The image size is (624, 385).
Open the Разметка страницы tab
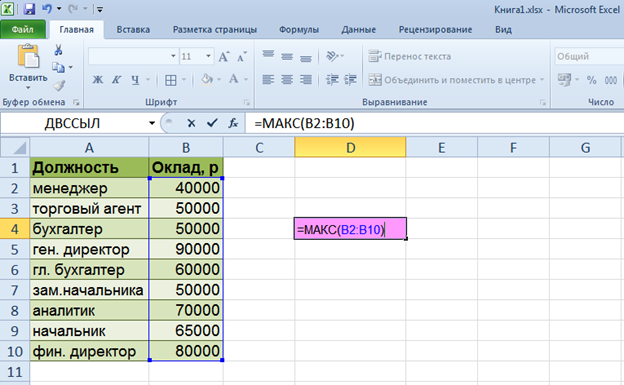click(x=215, y=30)
